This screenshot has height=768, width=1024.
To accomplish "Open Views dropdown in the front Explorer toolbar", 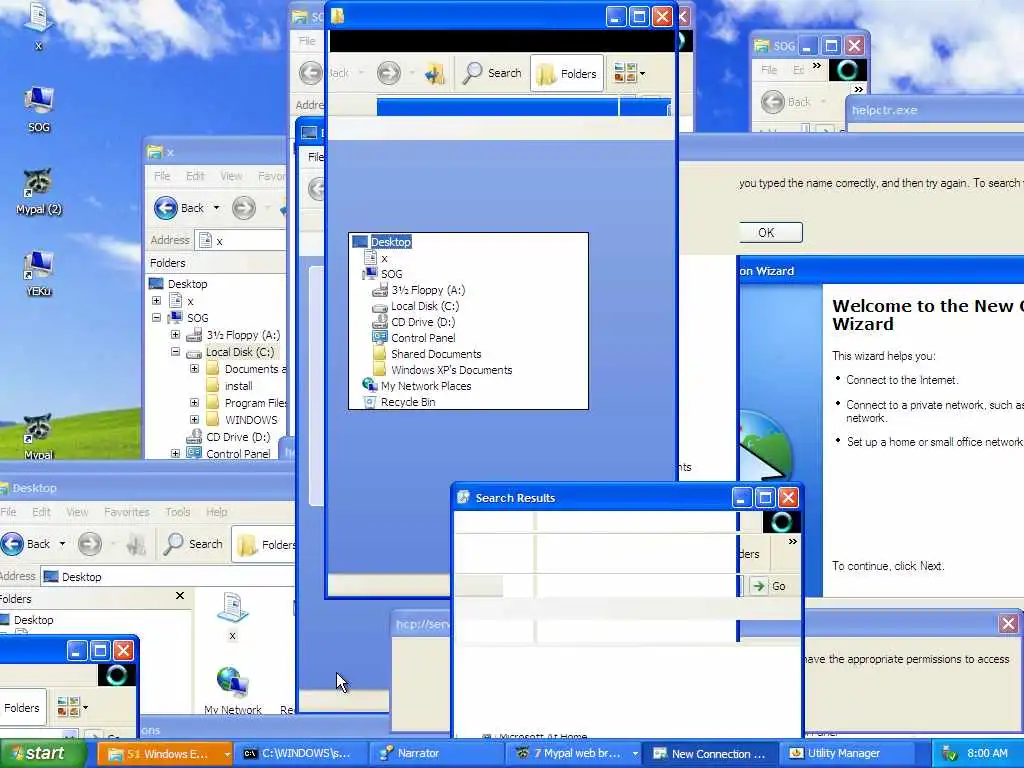I will (630, 73).
